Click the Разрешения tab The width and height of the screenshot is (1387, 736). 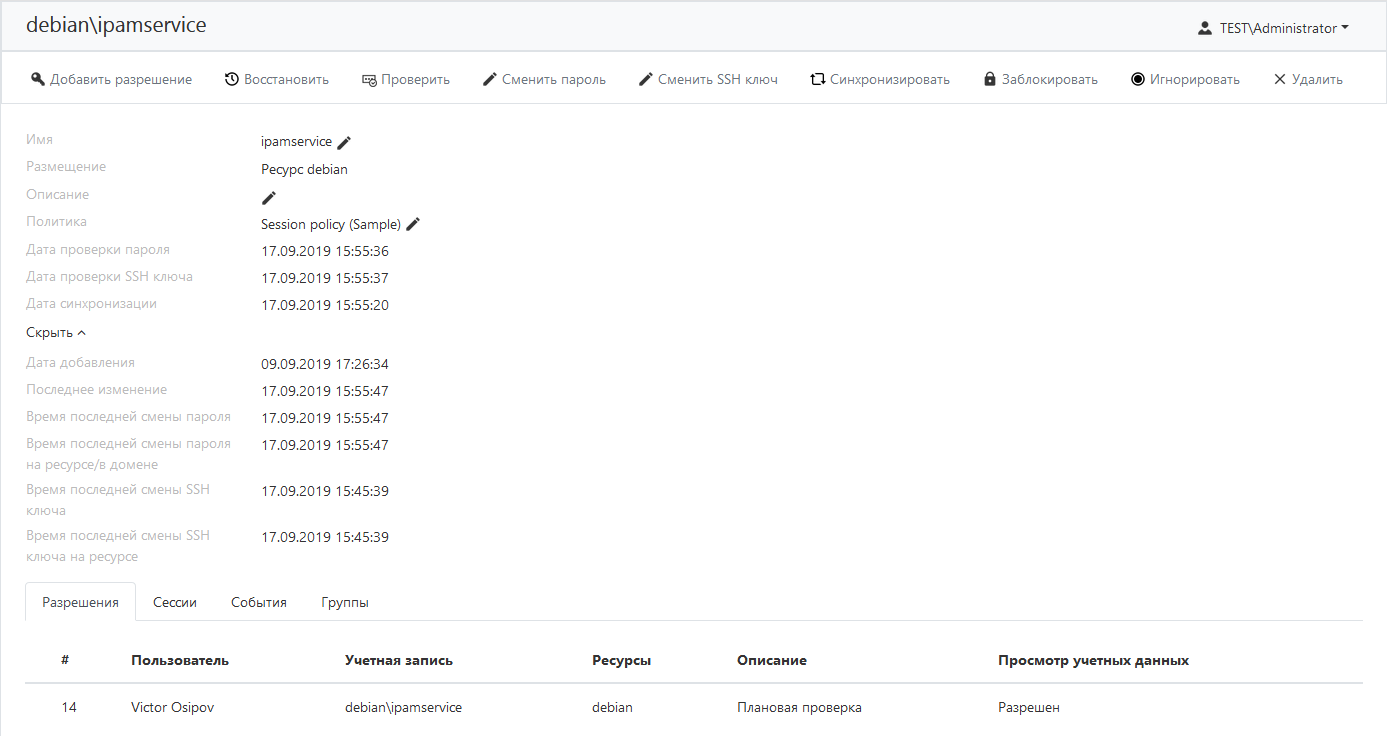(80, 602)
